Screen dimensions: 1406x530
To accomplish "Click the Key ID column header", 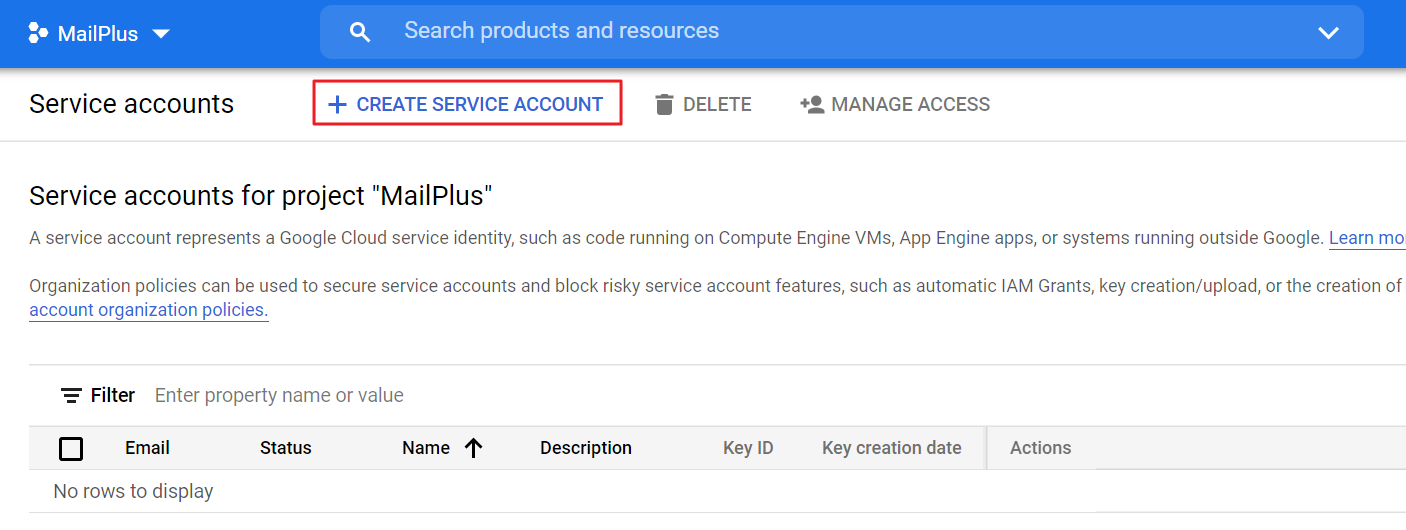I will (748, 448).
